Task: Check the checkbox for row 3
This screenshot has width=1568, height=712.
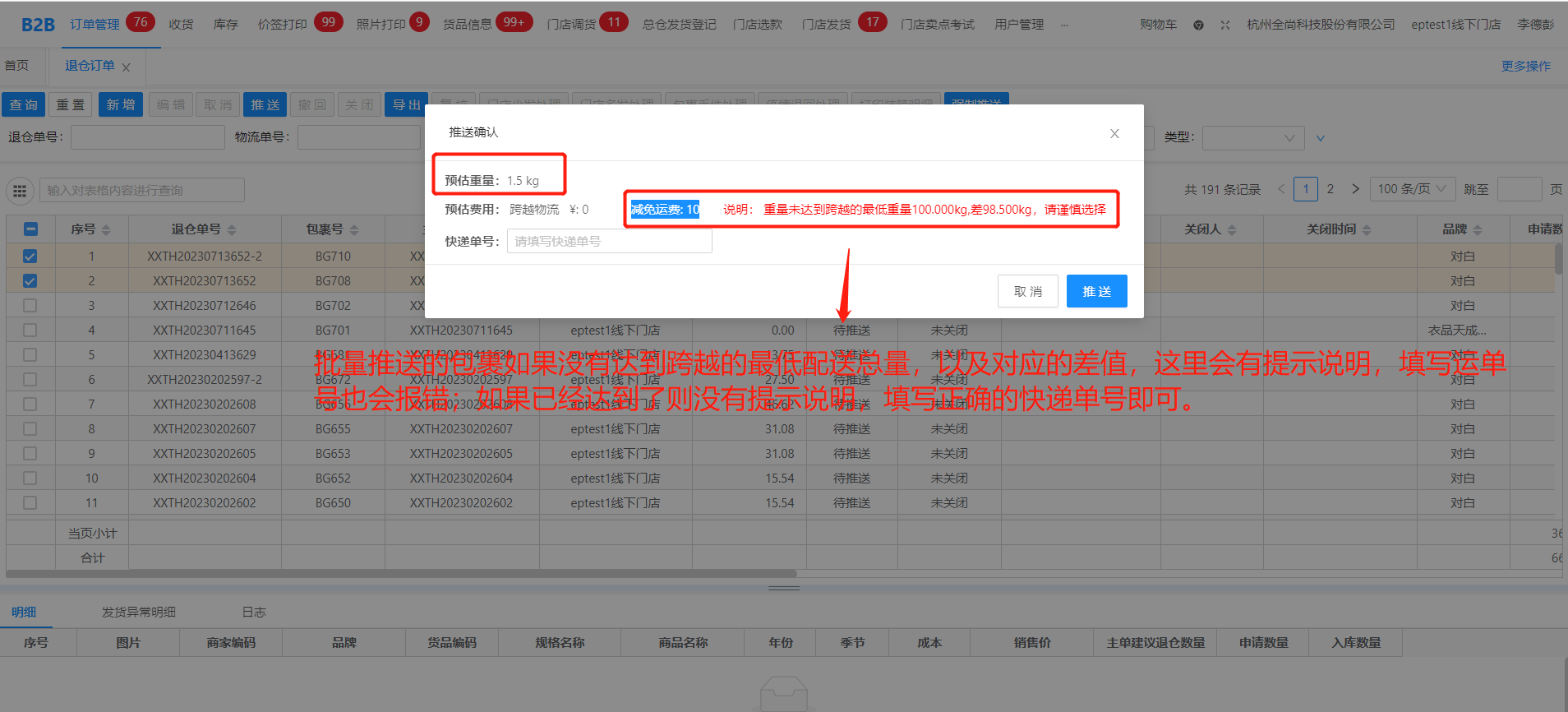Action: (30, 306)
